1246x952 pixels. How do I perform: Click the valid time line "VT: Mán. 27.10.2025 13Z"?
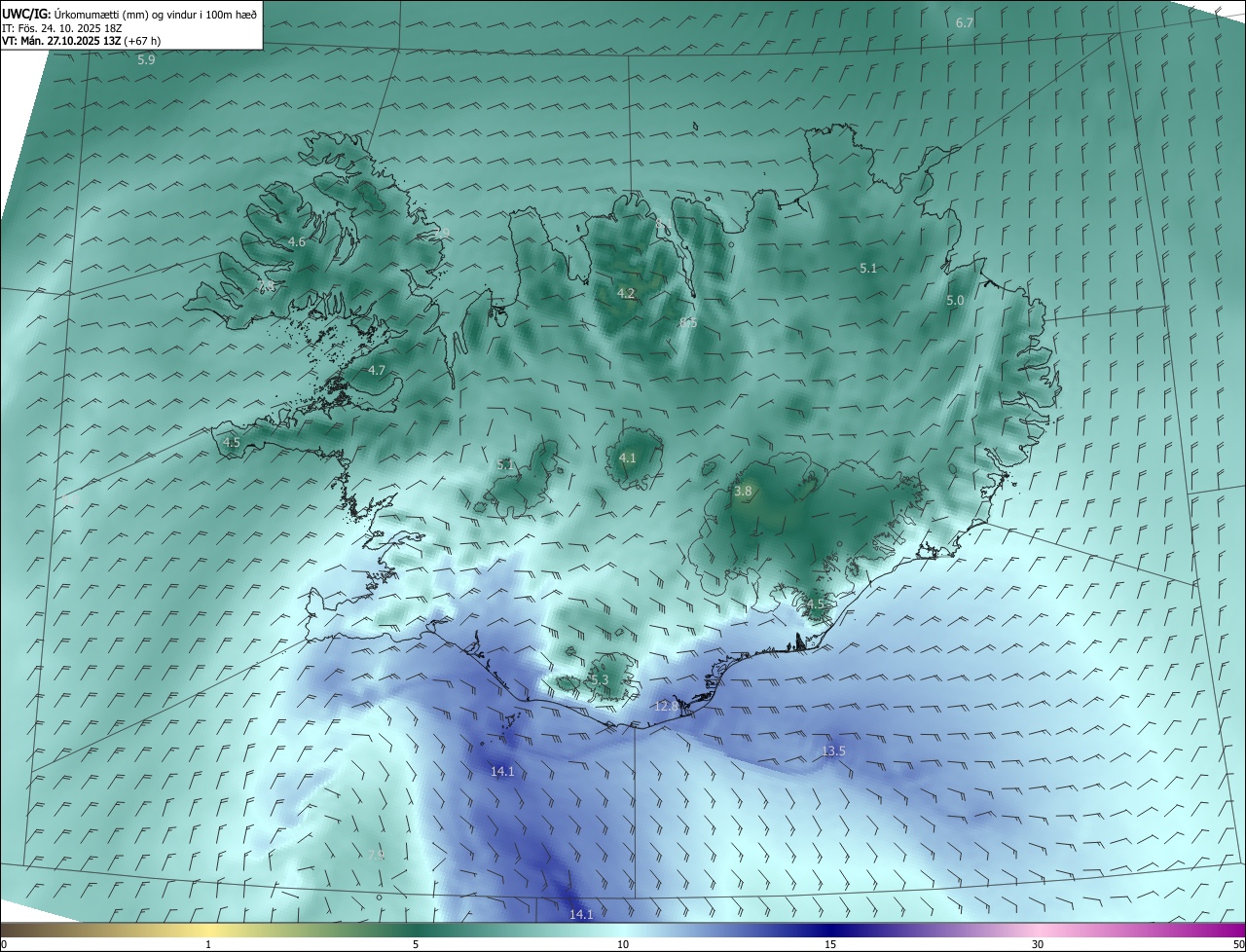coord(60,41)
